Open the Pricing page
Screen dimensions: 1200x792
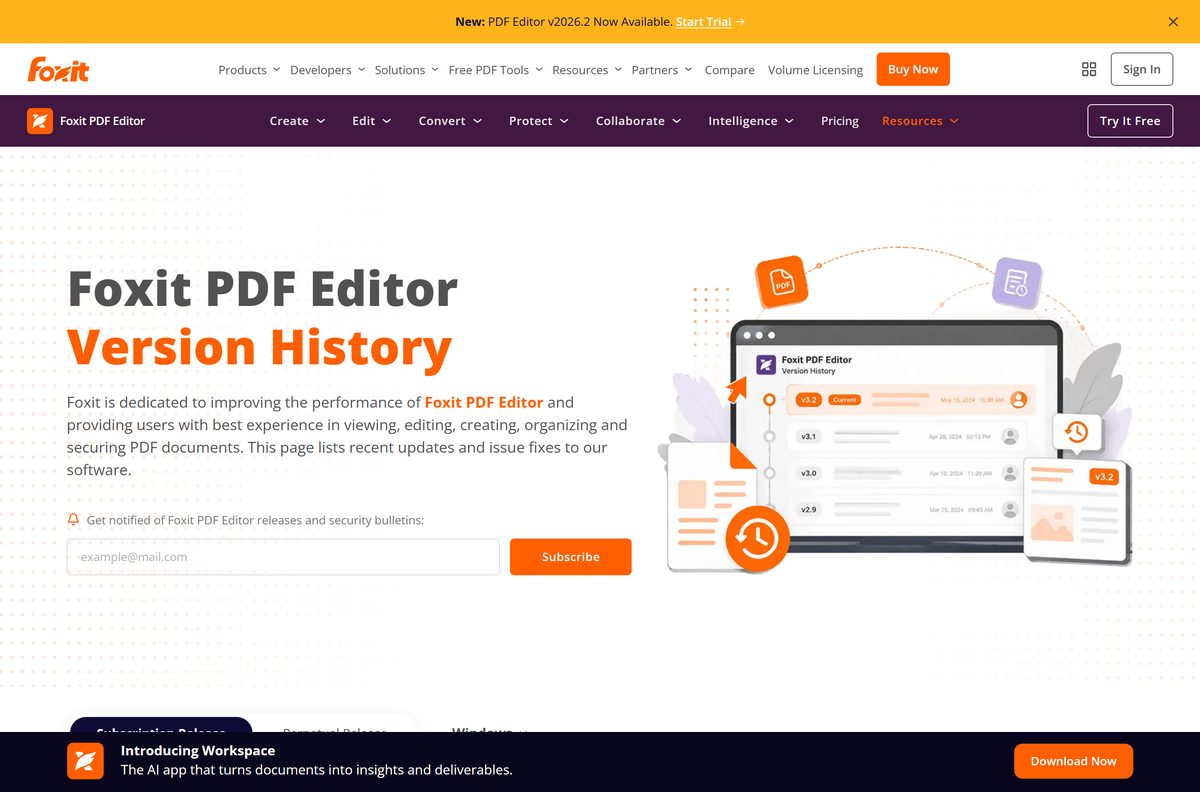click(839, 121)
